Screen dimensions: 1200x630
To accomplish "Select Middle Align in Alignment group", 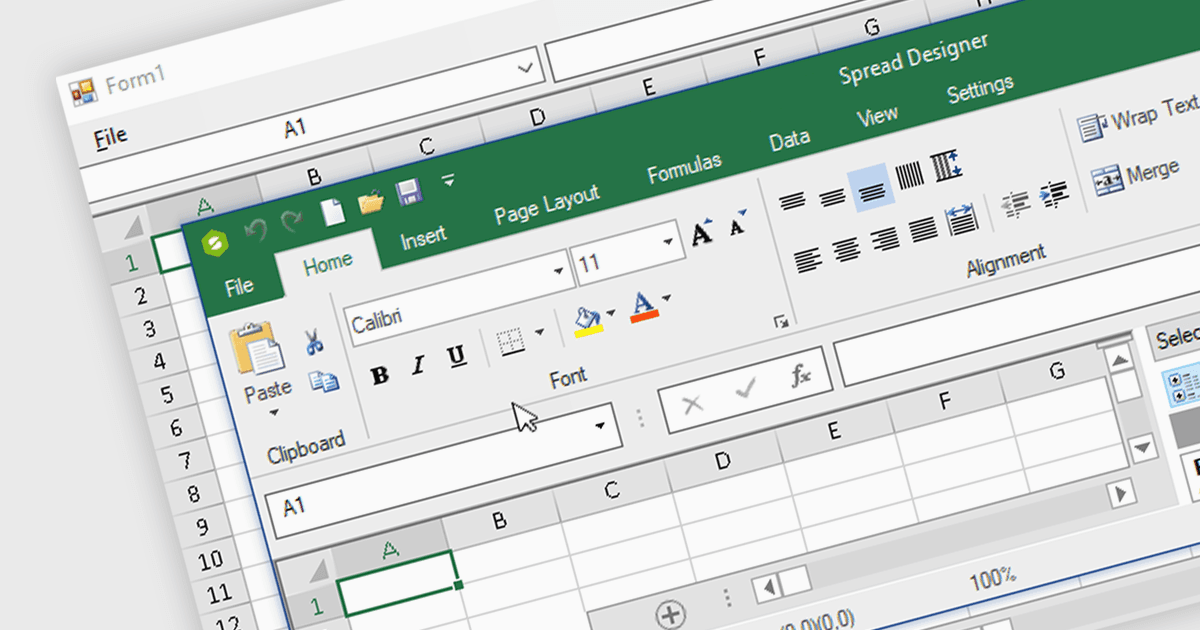I will coord(832,197).
